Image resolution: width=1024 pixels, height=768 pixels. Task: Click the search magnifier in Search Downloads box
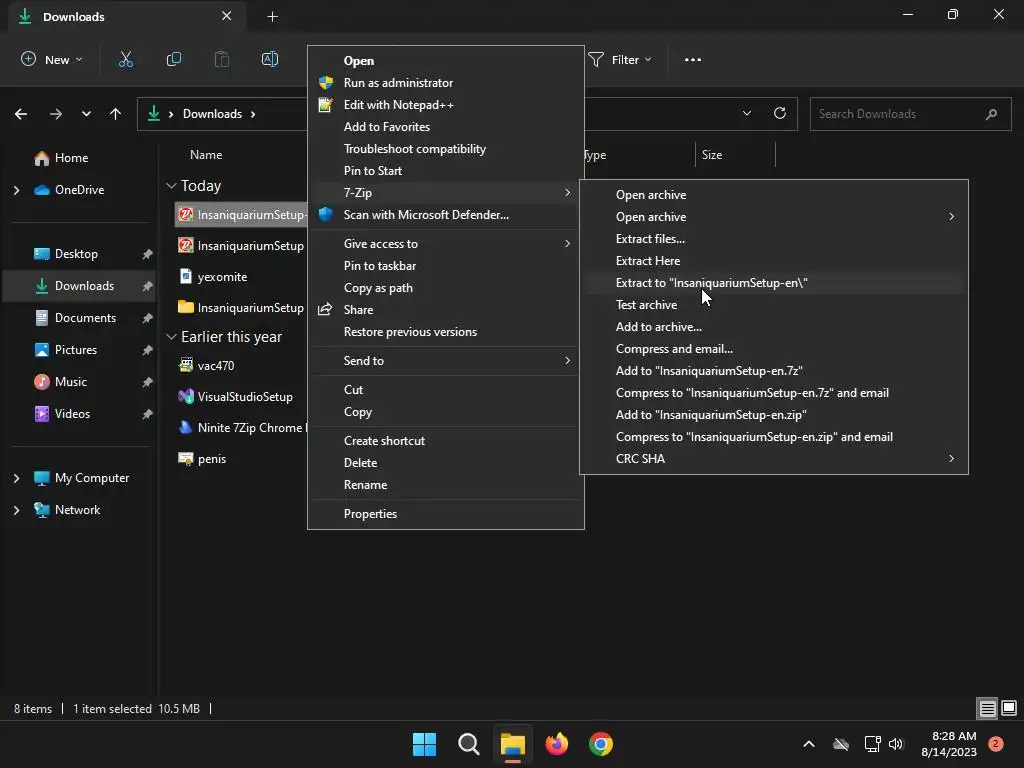coord(991,114)
